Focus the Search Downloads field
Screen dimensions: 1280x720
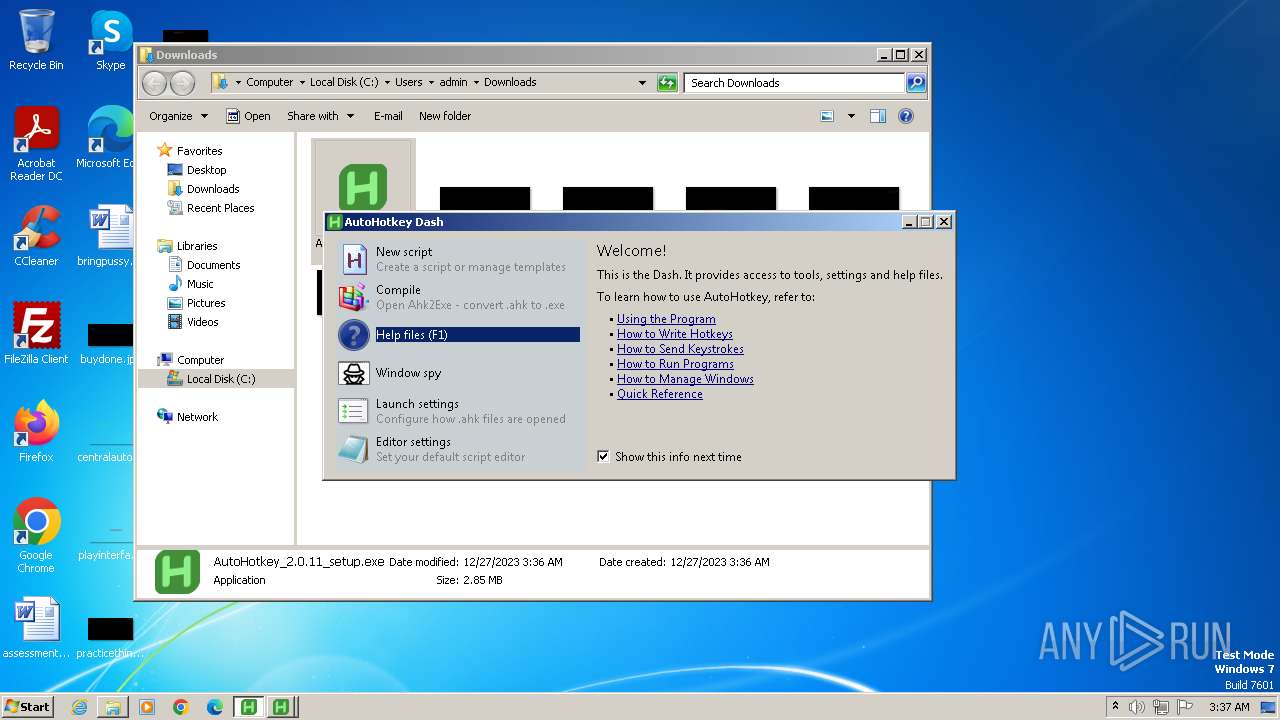[795, 83]
